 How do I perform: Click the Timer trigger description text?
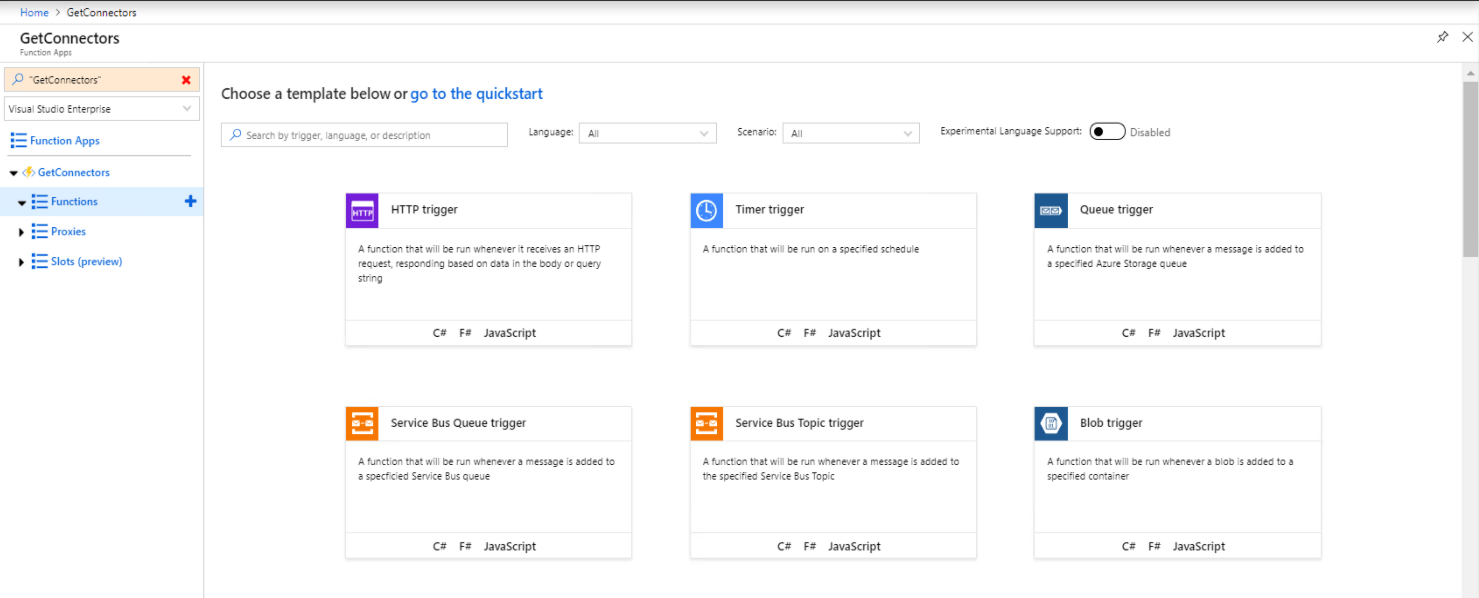(x=810, y=249)
